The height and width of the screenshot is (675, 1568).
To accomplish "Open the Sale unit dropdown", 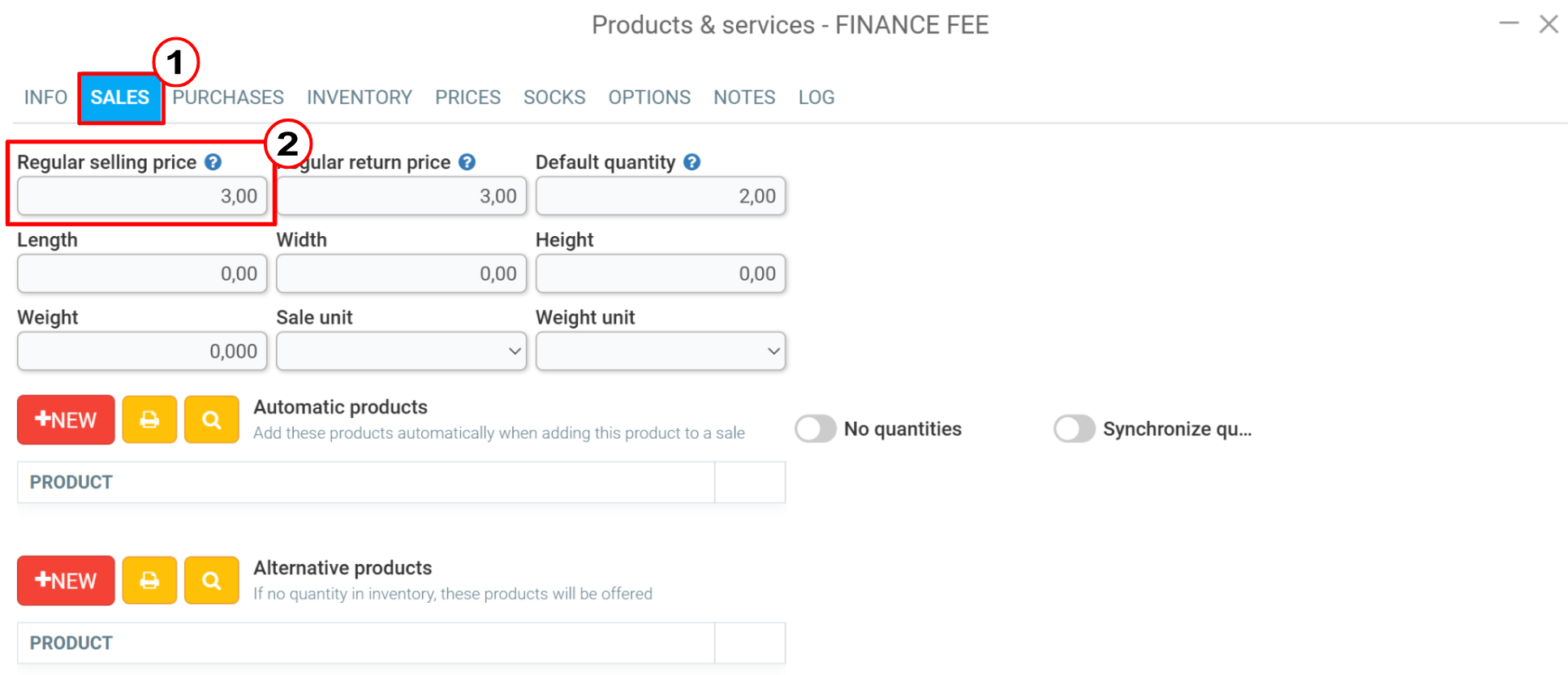I will tap(401, 351).
